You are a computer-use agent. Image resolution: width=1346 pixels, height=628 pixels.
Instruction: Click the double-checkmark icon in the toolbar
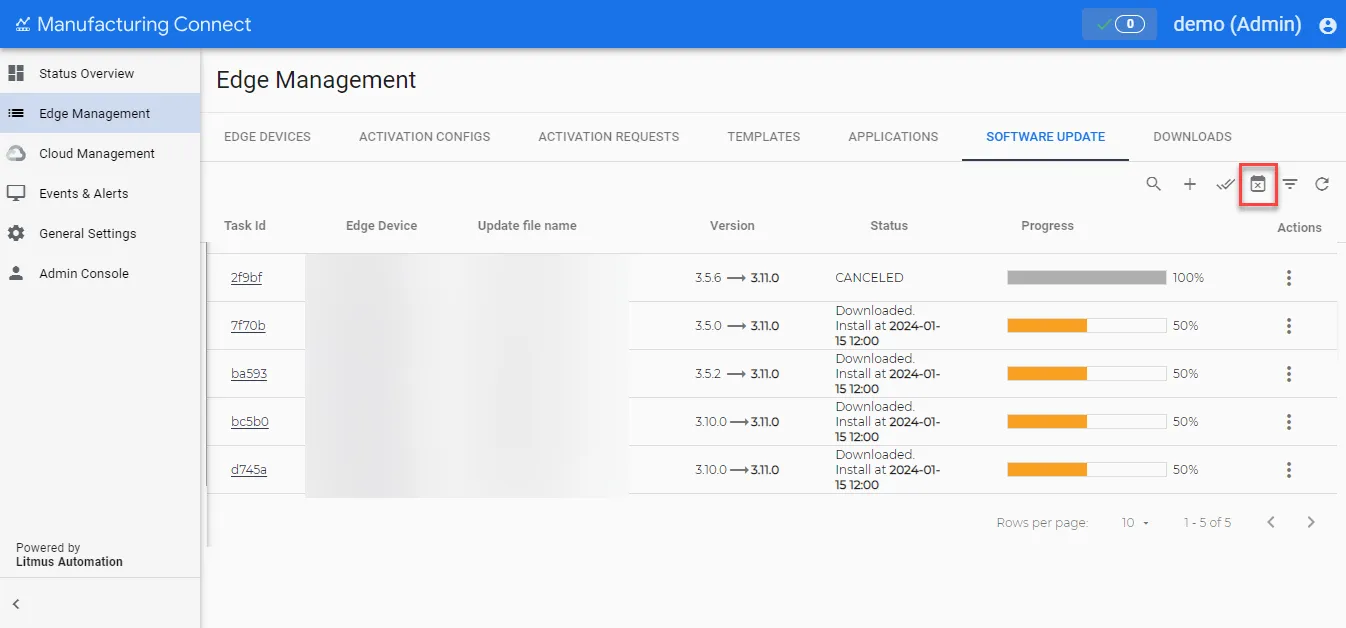click(x=1226, y=184)
